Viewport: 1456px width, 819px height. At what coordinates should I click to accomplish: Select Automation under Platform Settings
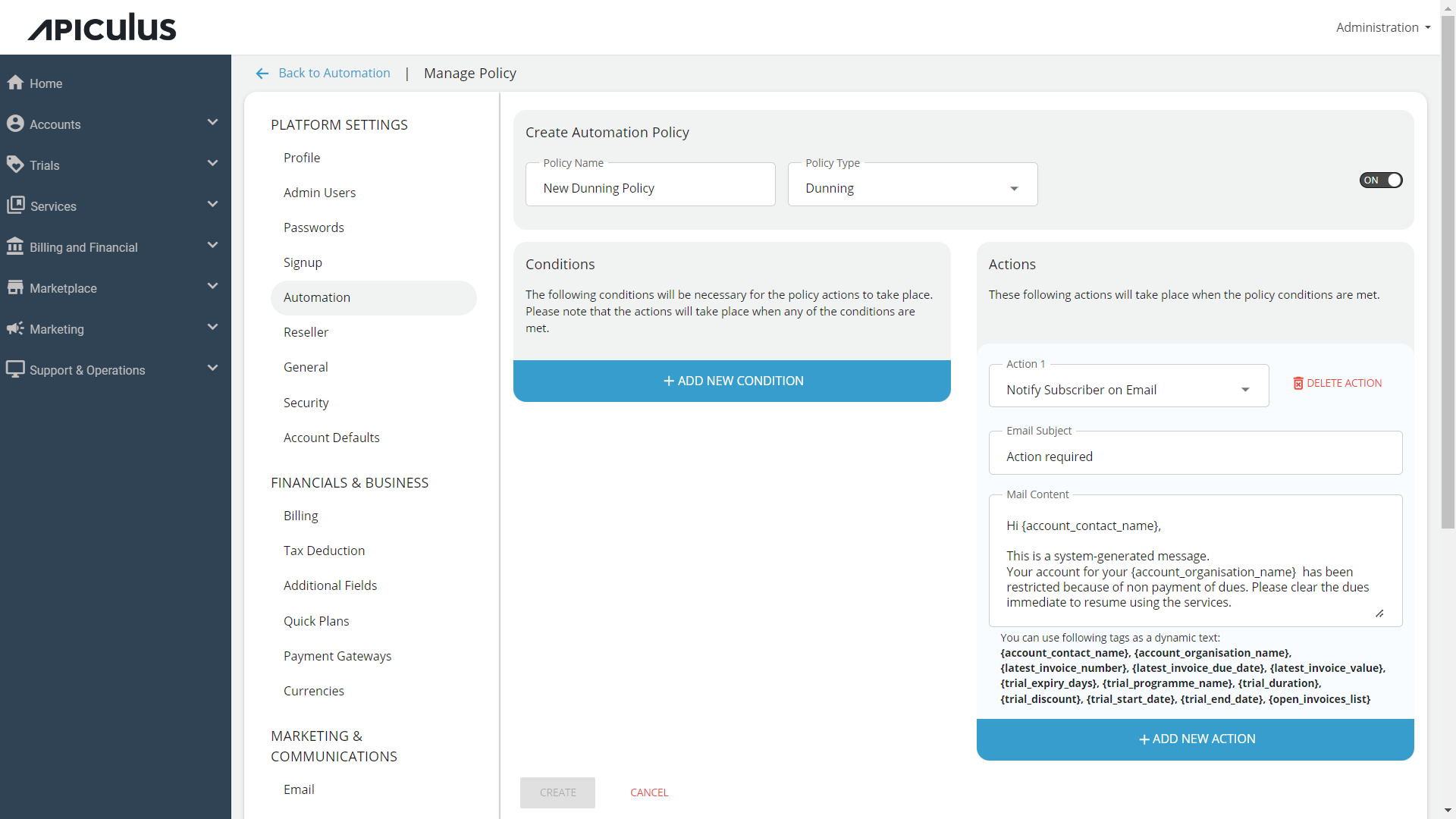(317, 297)
